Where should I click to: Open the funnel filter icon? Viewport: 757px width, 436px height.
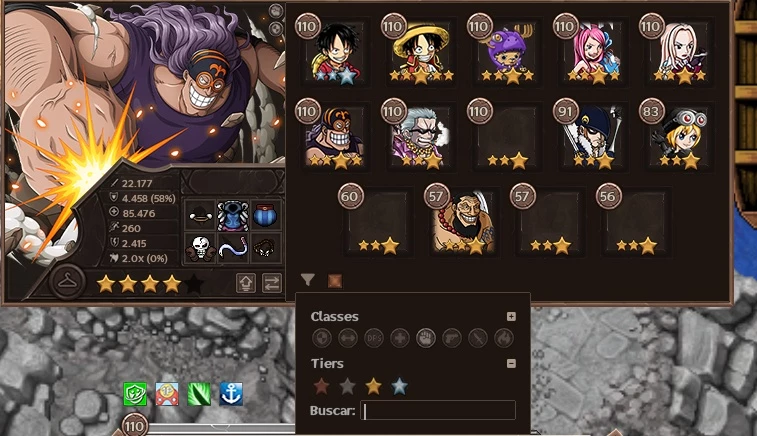coord(308,280)
